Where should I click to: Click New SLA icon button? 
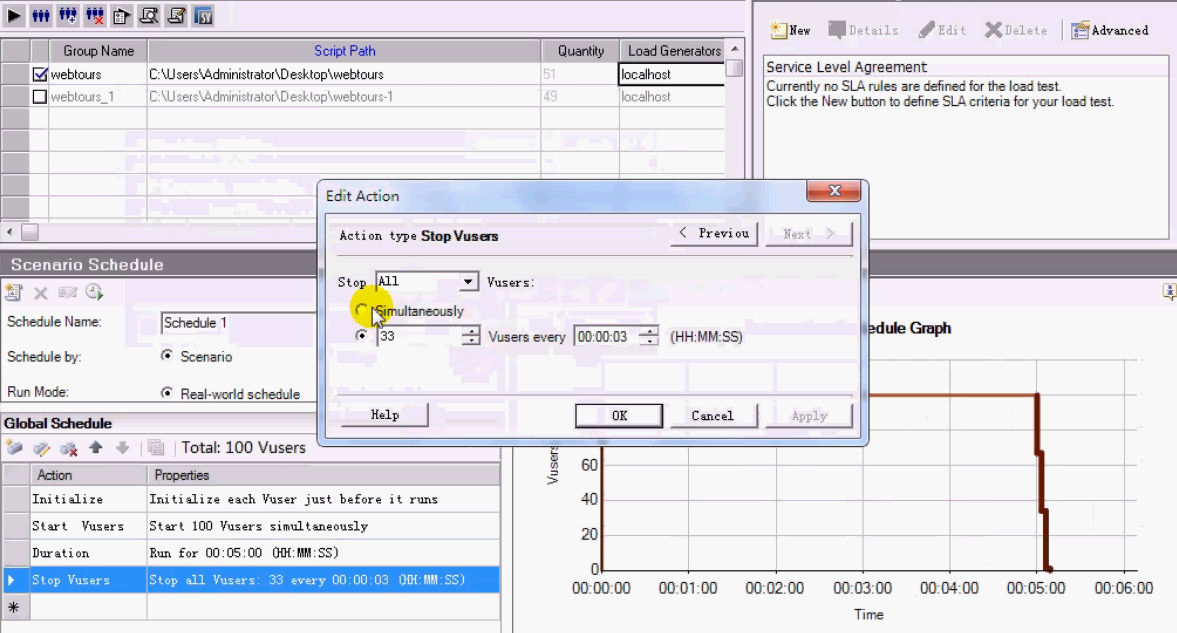click(x=790, y=30)
